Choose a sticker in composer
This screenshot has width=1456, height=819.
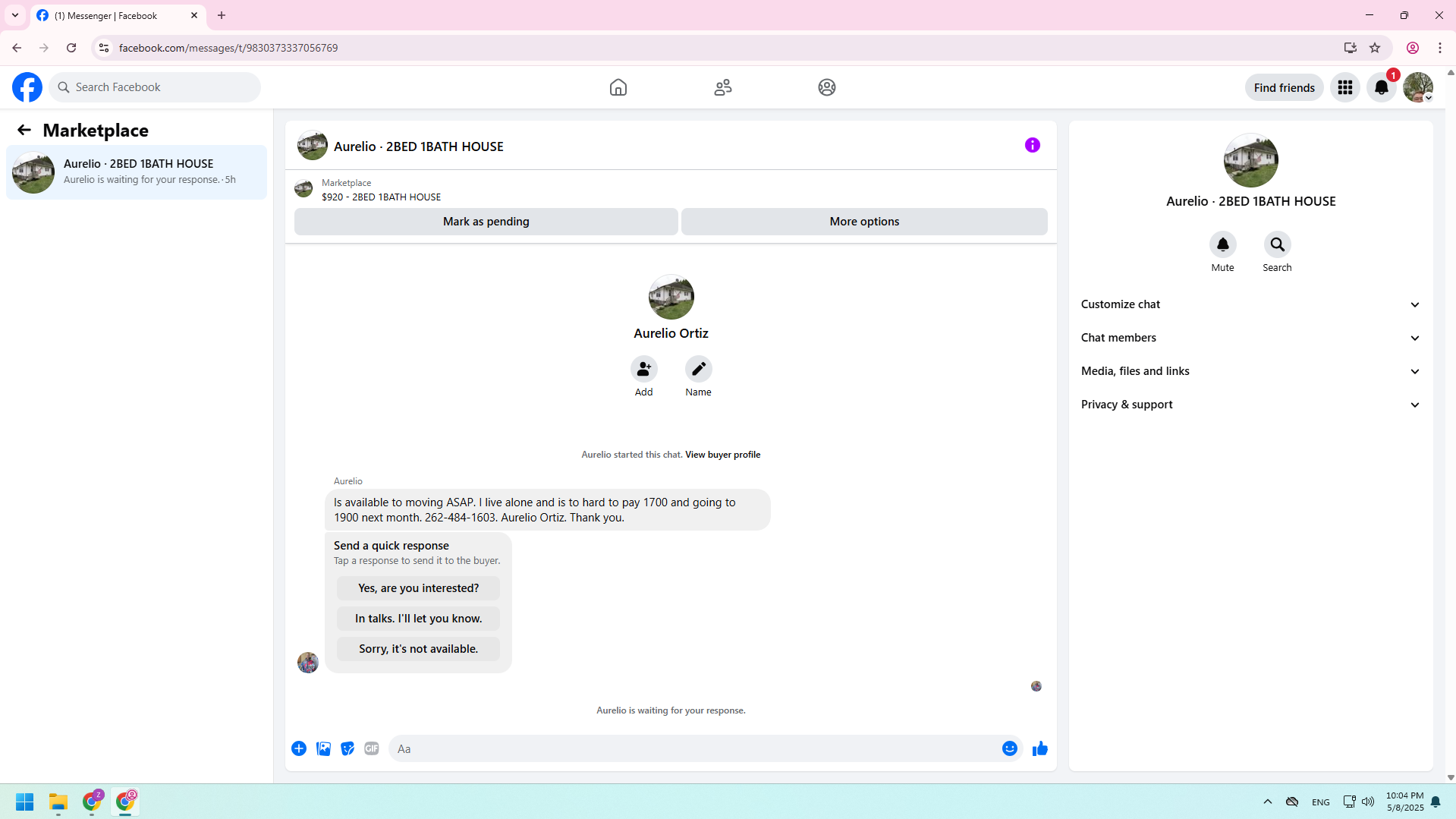click(x=347, y=748)
